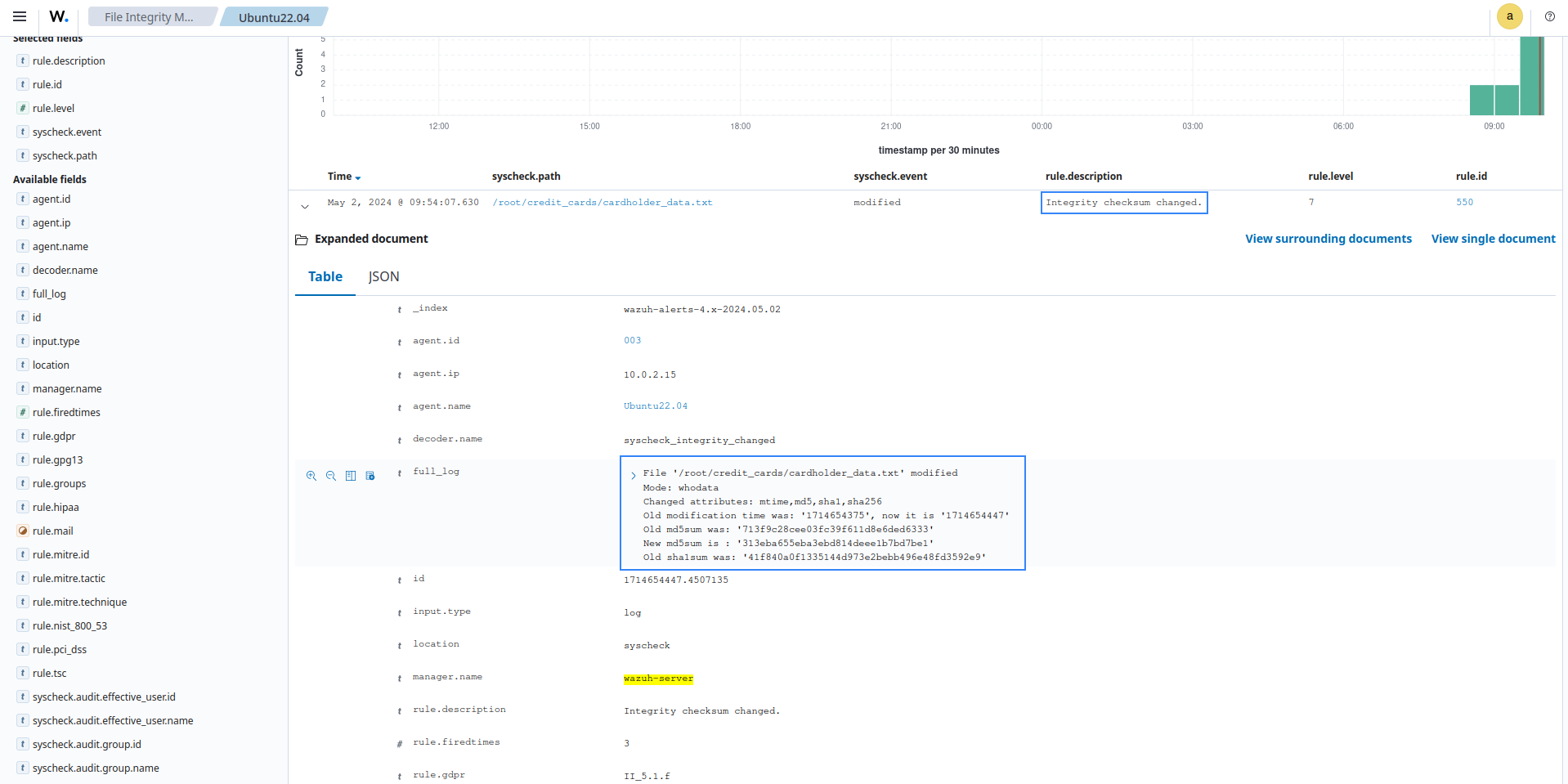The image size is (1568, 784).
Task: Filter out full_log value (zoom-out icon)
Action: pos(331,476)
